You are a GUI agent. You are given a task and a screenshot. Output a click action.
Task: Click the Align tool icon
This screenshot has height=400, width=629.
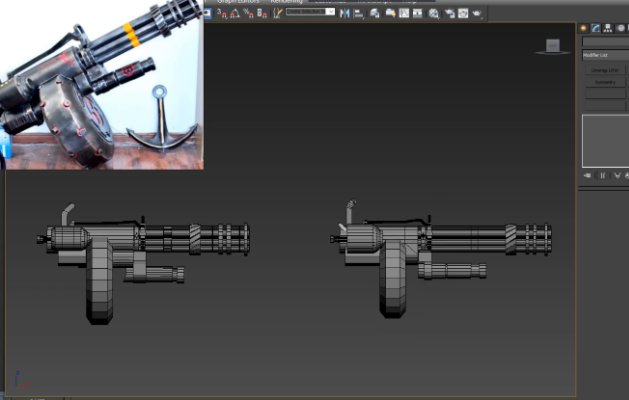coord(358,13)
